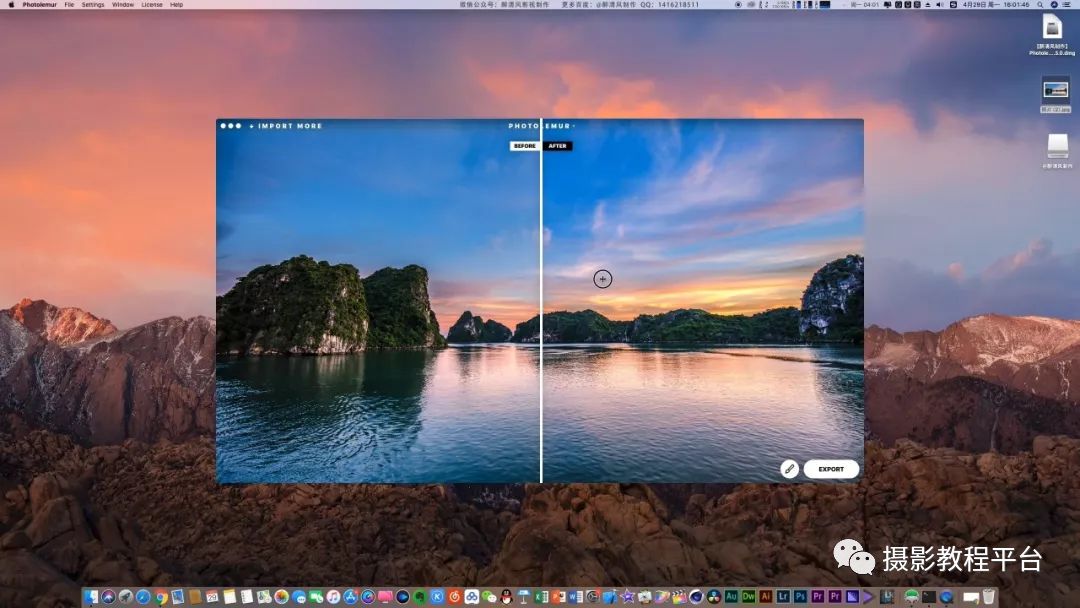
Task: Open the File menu
Action: click(x=69, y=5)
